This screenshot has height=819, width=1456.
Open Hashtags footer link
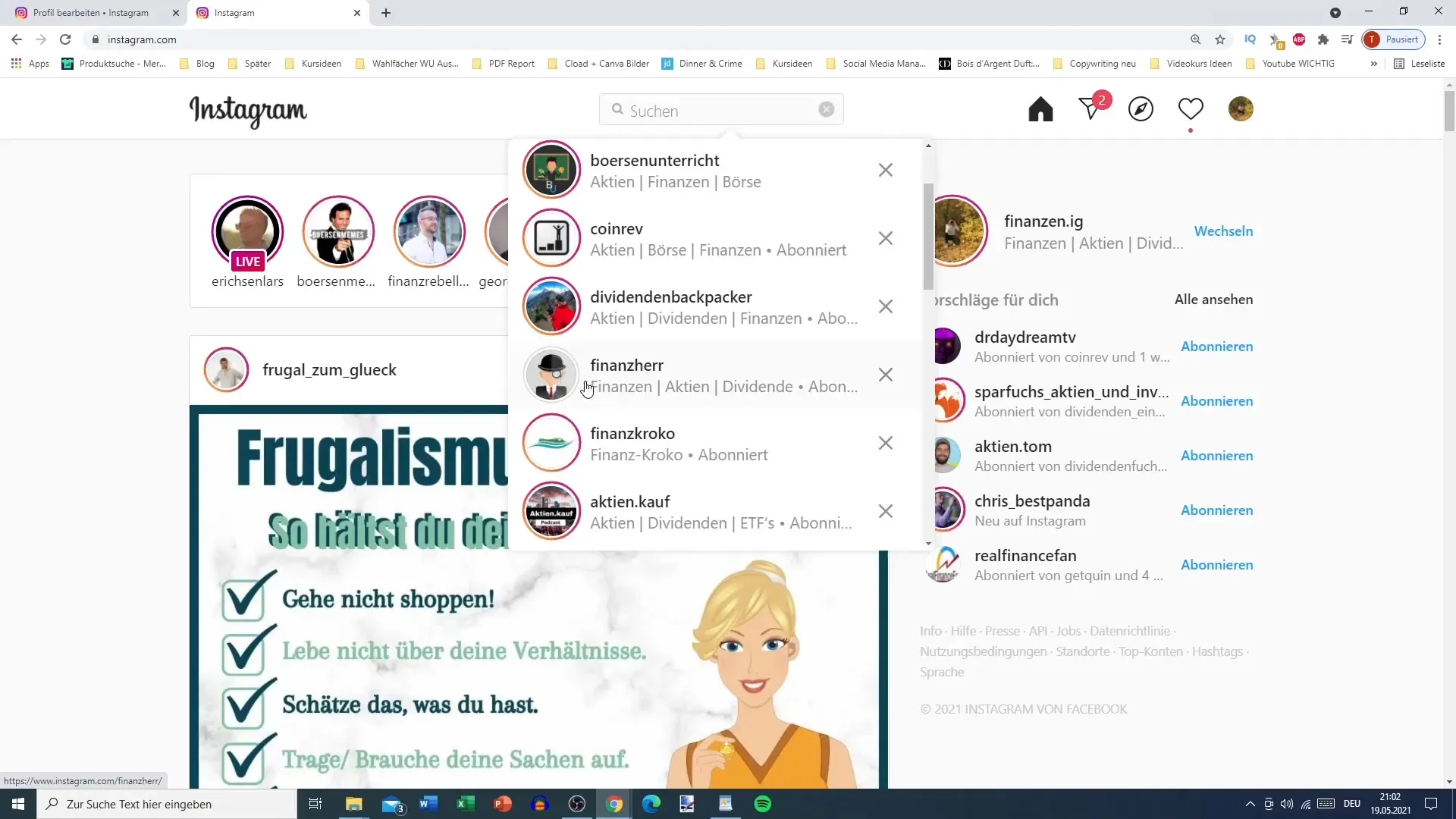(1217, 651)
